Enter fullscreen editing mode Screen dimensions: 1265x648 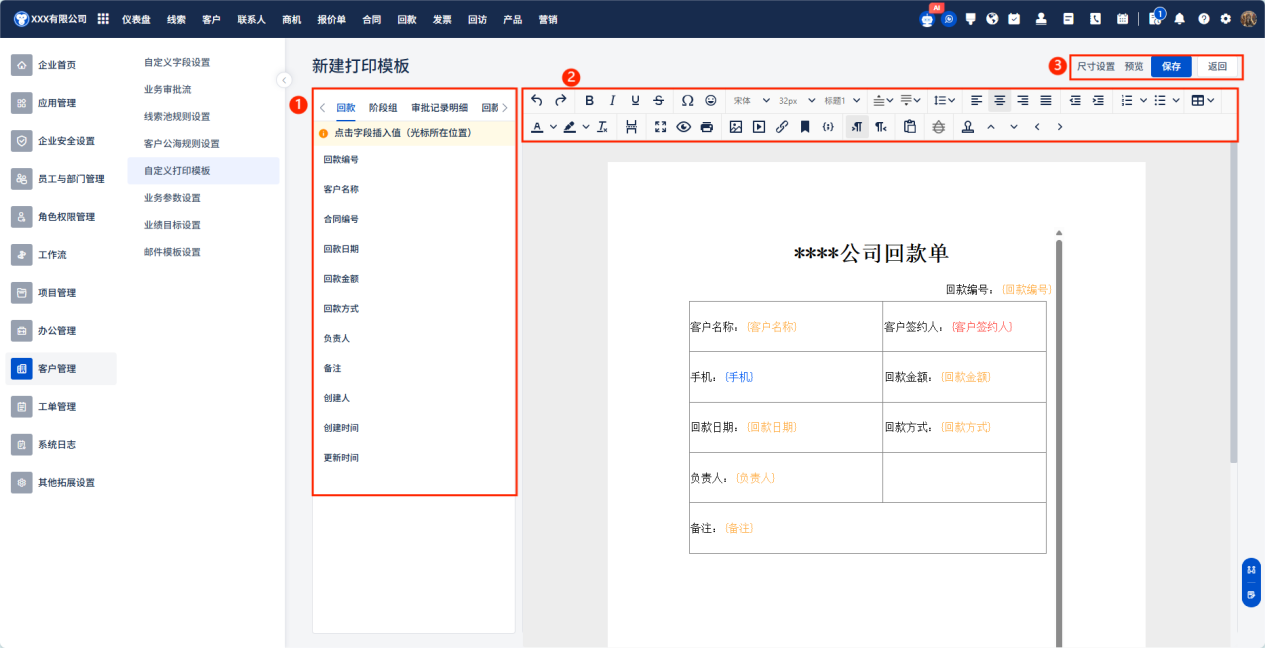click(660, 127)
